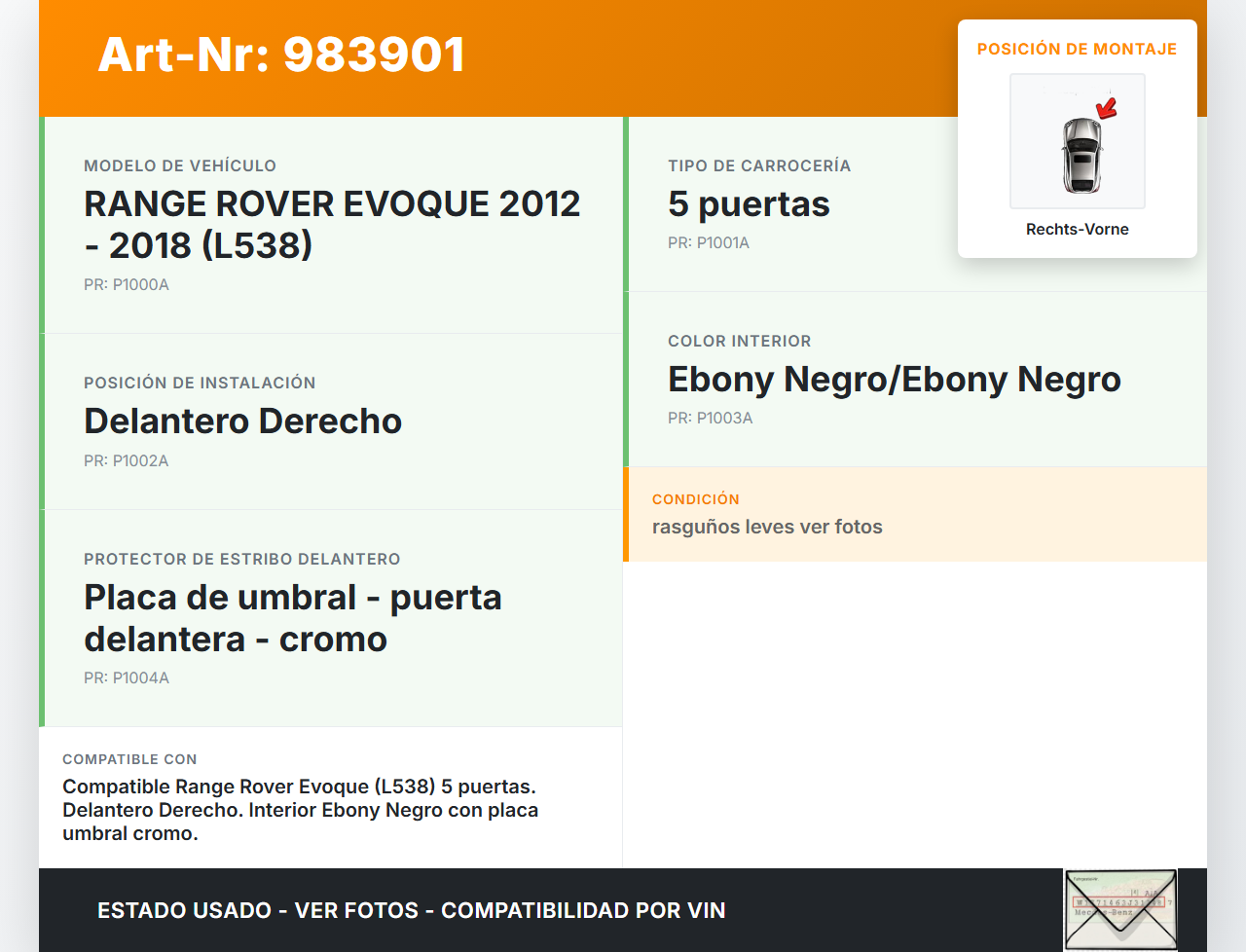Click the POSICIÓN DE MONTAJE card title

point(1077,50)
